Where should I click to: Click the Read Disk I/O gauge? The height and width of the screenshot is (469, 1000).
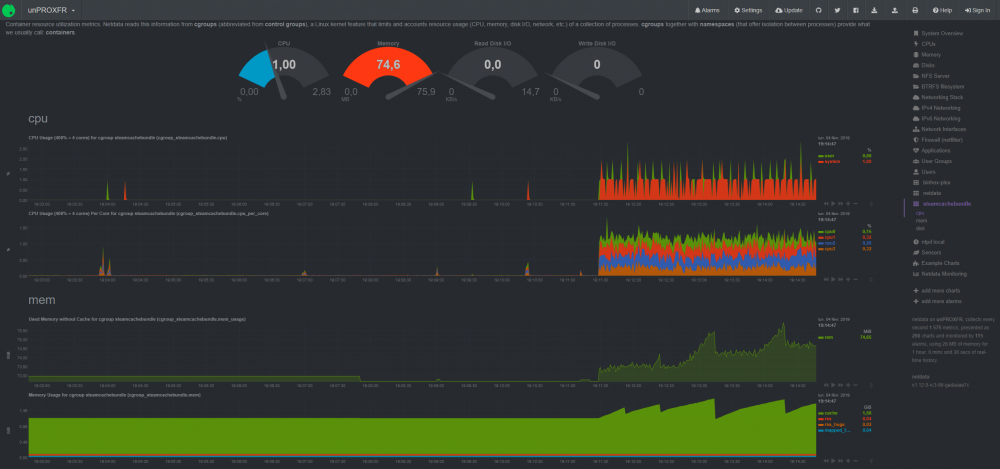point(492,70)
